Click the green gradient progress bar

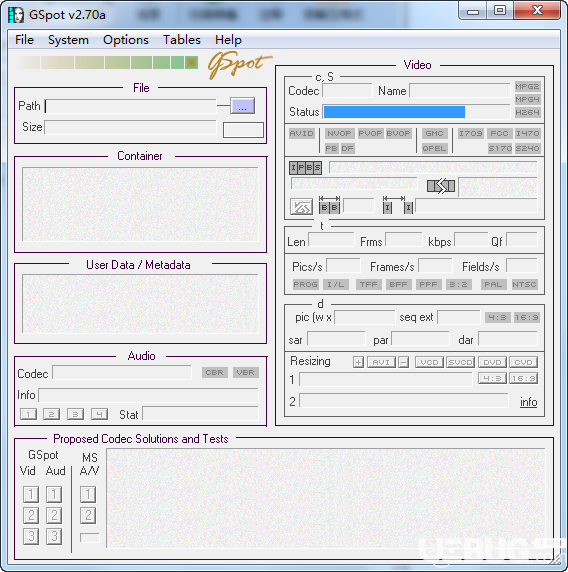(108, 63)
